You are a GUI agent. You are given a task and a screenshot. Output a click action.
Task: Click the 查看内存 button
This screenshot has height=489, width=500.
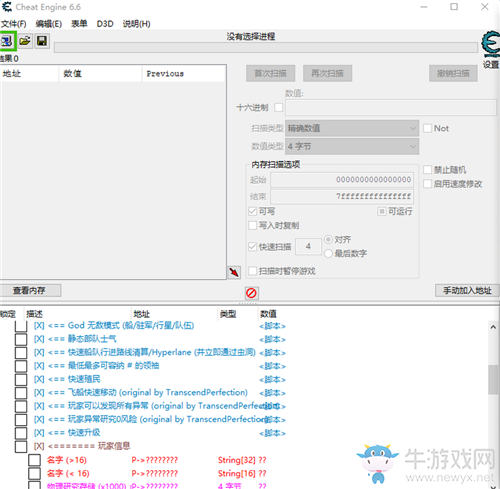coord(30,290)
